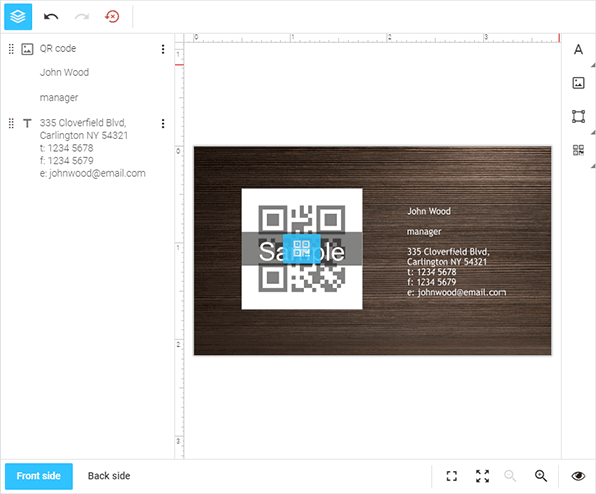
Task: Click the address text block on the card
Action: (456, 272)
